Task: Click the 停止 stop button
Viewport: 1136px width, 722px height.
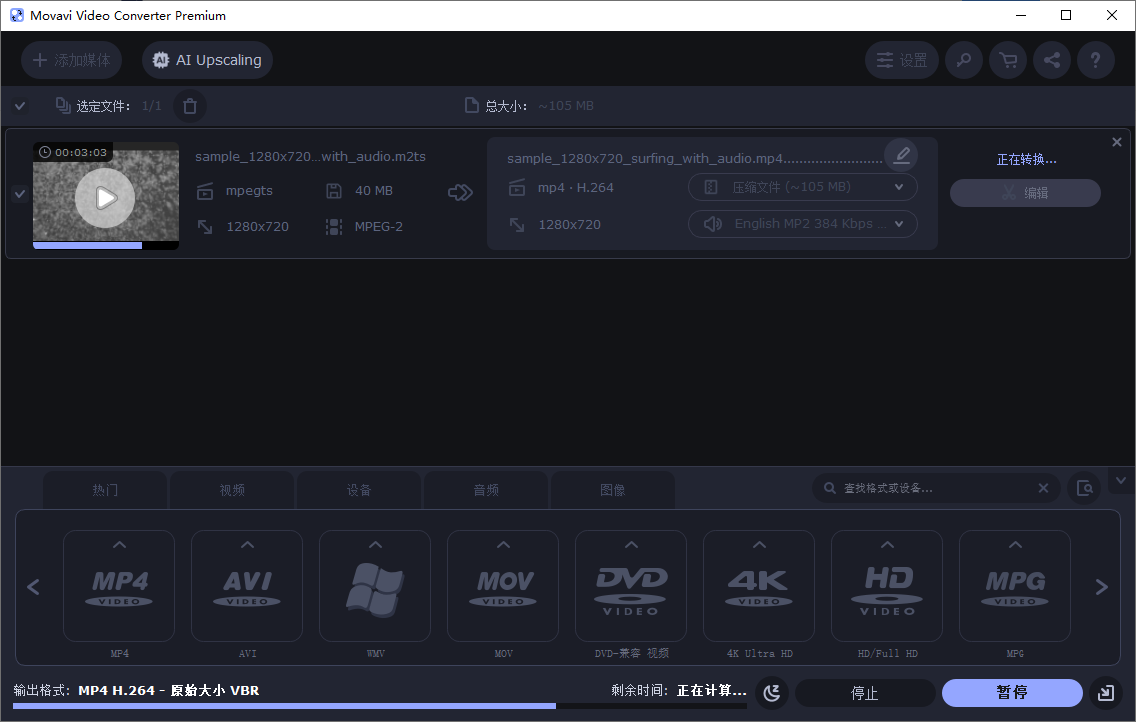Action: [864, 693]
